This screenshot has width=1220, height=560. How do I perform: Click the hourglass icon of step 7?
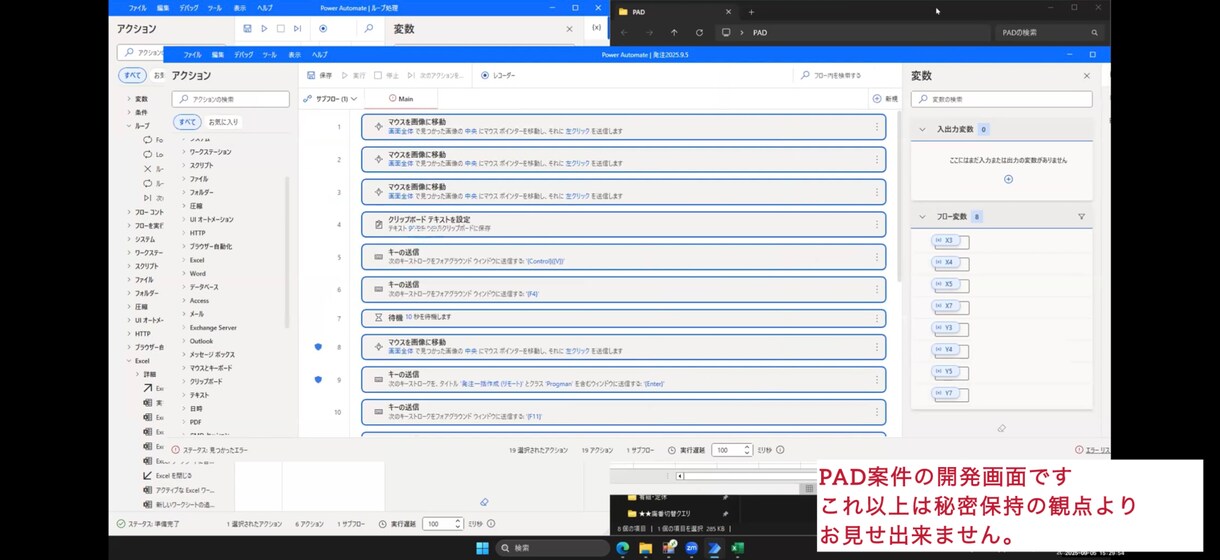[378, 317]
